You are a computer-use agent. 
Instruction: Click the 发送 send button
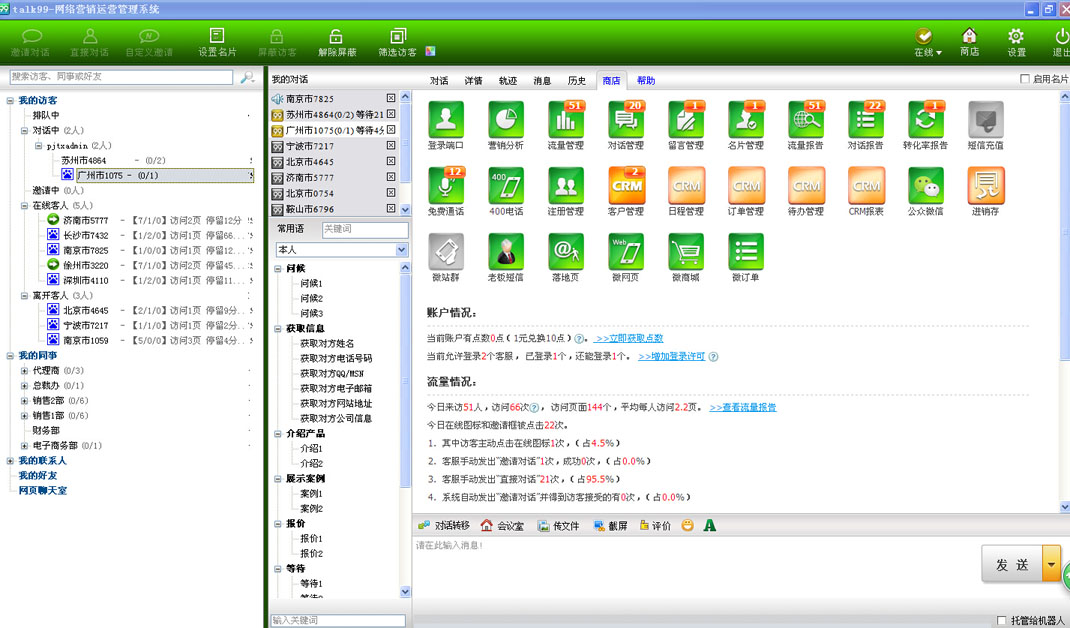(1011, 565)
